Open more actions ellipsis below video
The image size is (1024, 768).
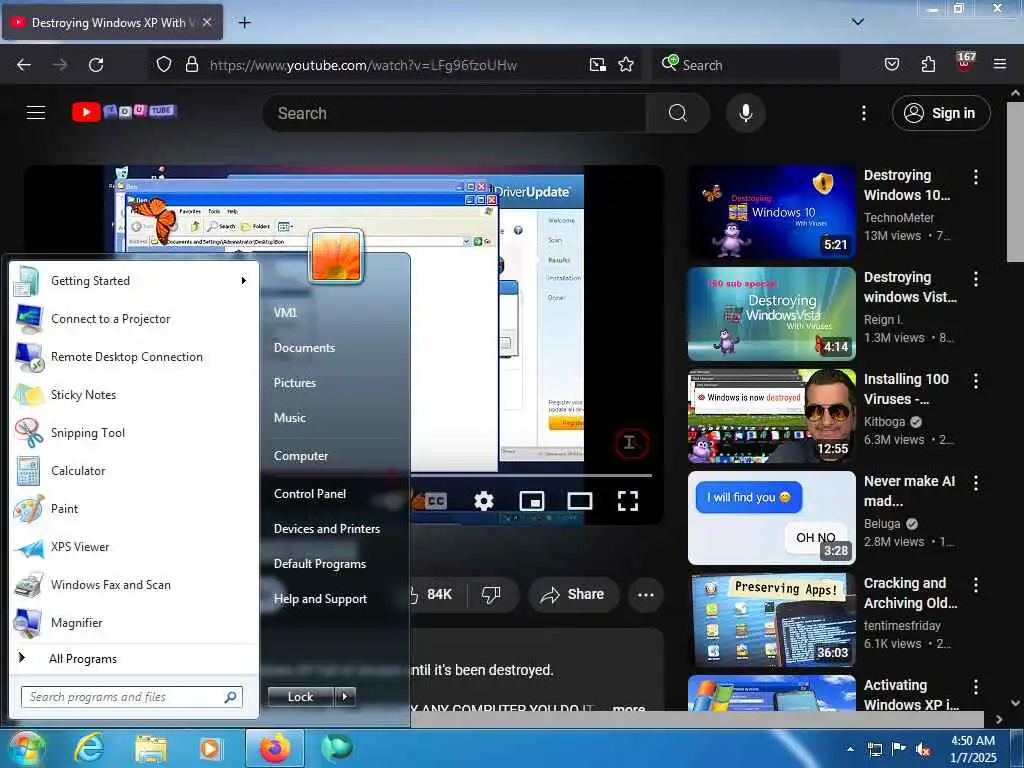(646, 594)
